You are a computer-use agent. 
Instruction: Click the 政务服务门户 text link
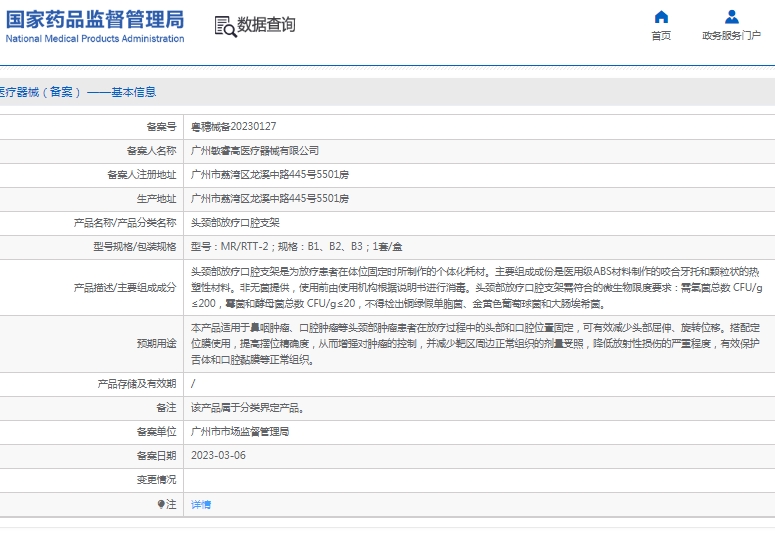(732, 36)
